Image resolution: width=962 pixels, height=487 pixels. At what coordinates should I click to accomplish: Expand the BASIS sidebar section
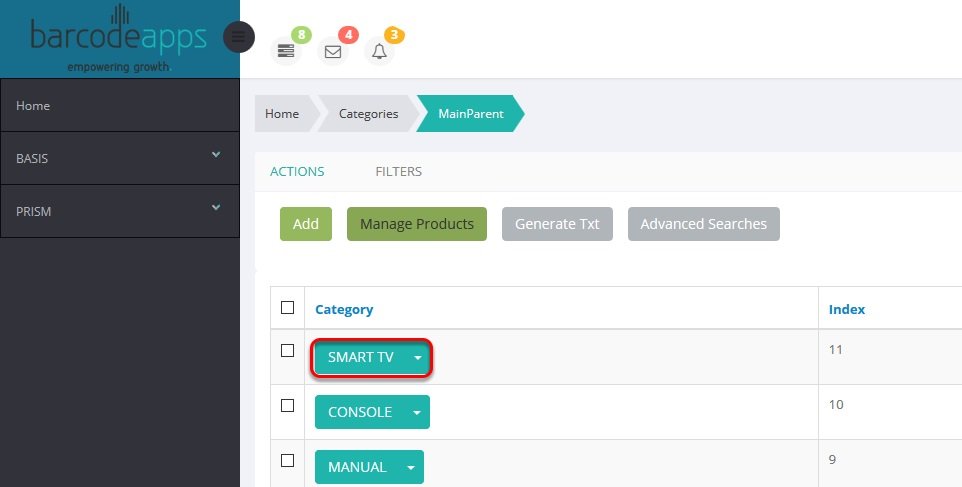pyautogui.click(x=120, y=158)
